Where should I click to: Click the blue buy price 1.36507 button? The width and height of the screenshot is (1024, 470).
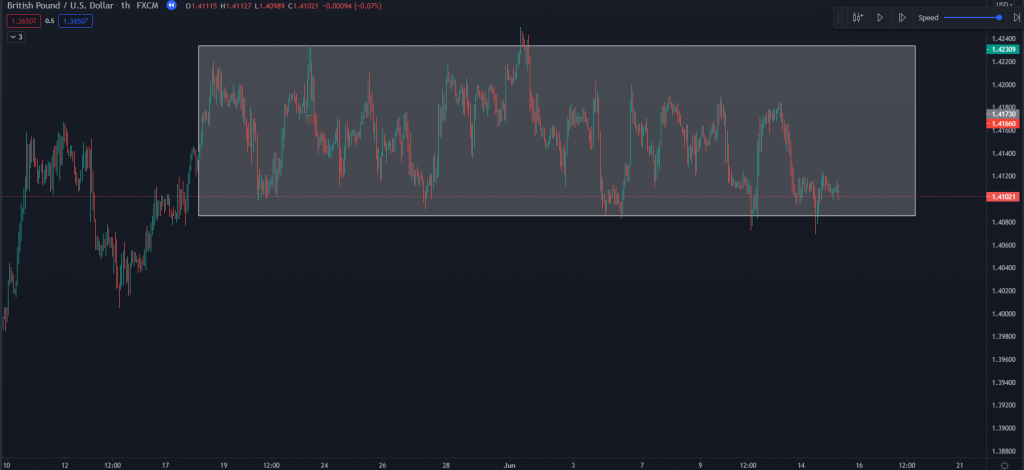(75, 21)
